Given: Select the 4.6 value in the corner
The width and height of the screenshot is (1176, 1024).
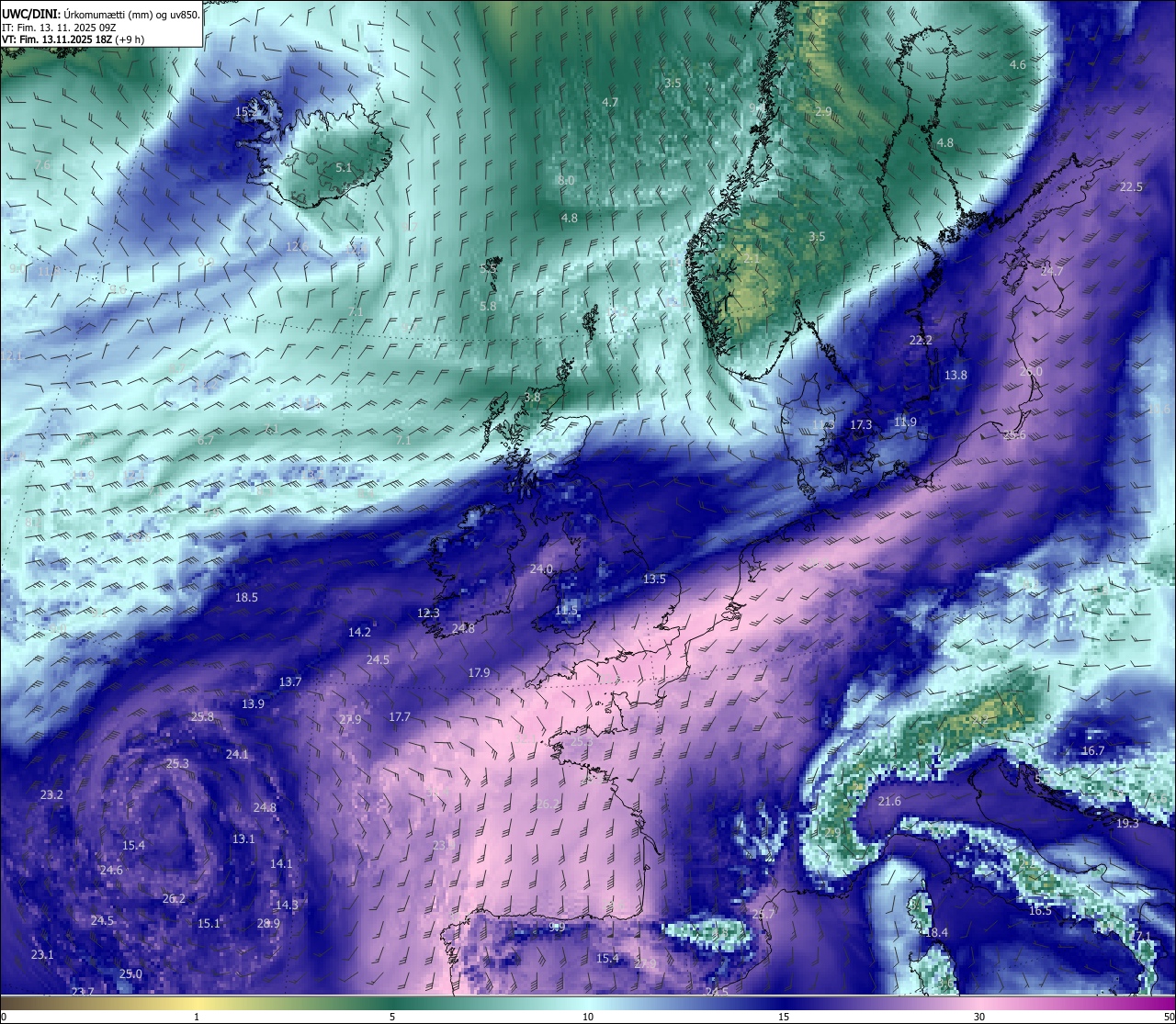Looking at the screenshot, I should 1018,64.
